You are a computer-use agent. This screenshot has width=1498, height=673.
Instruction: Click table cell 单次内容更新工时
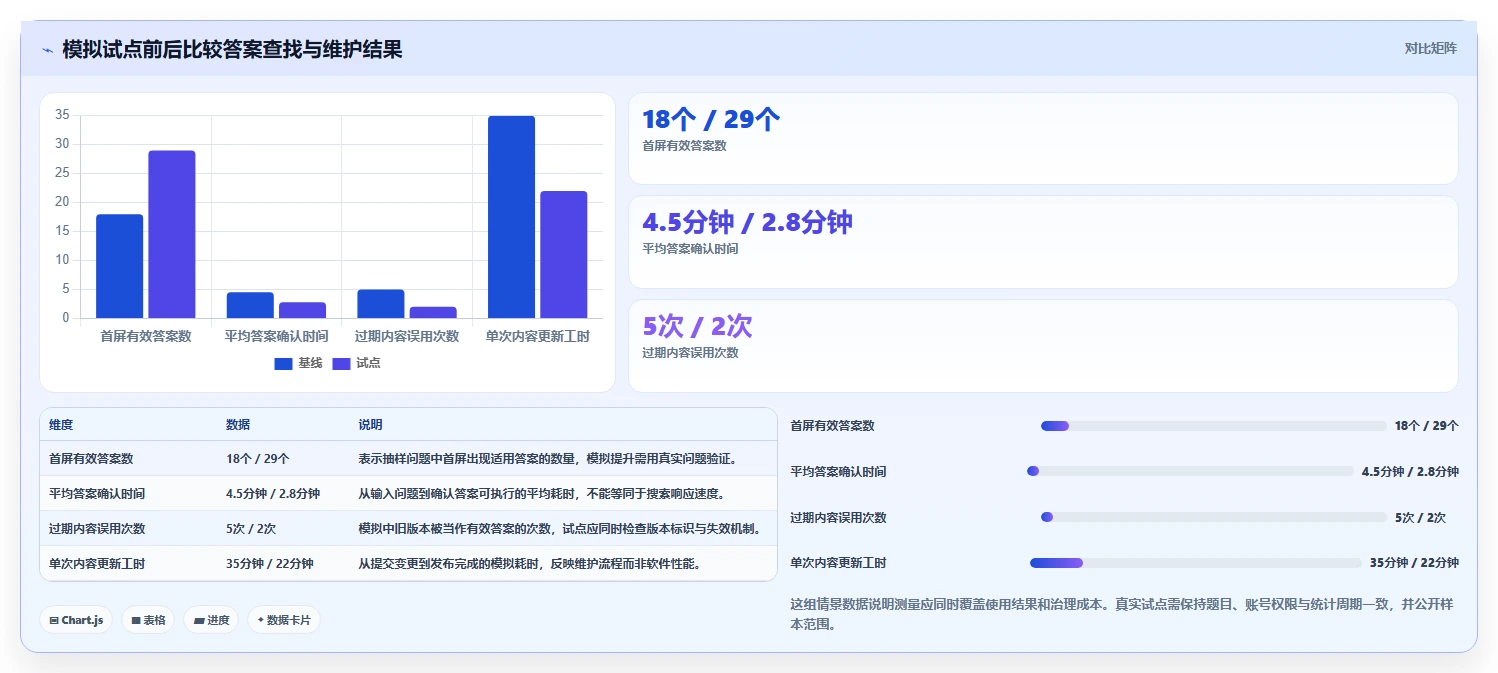tap(97, 564)
